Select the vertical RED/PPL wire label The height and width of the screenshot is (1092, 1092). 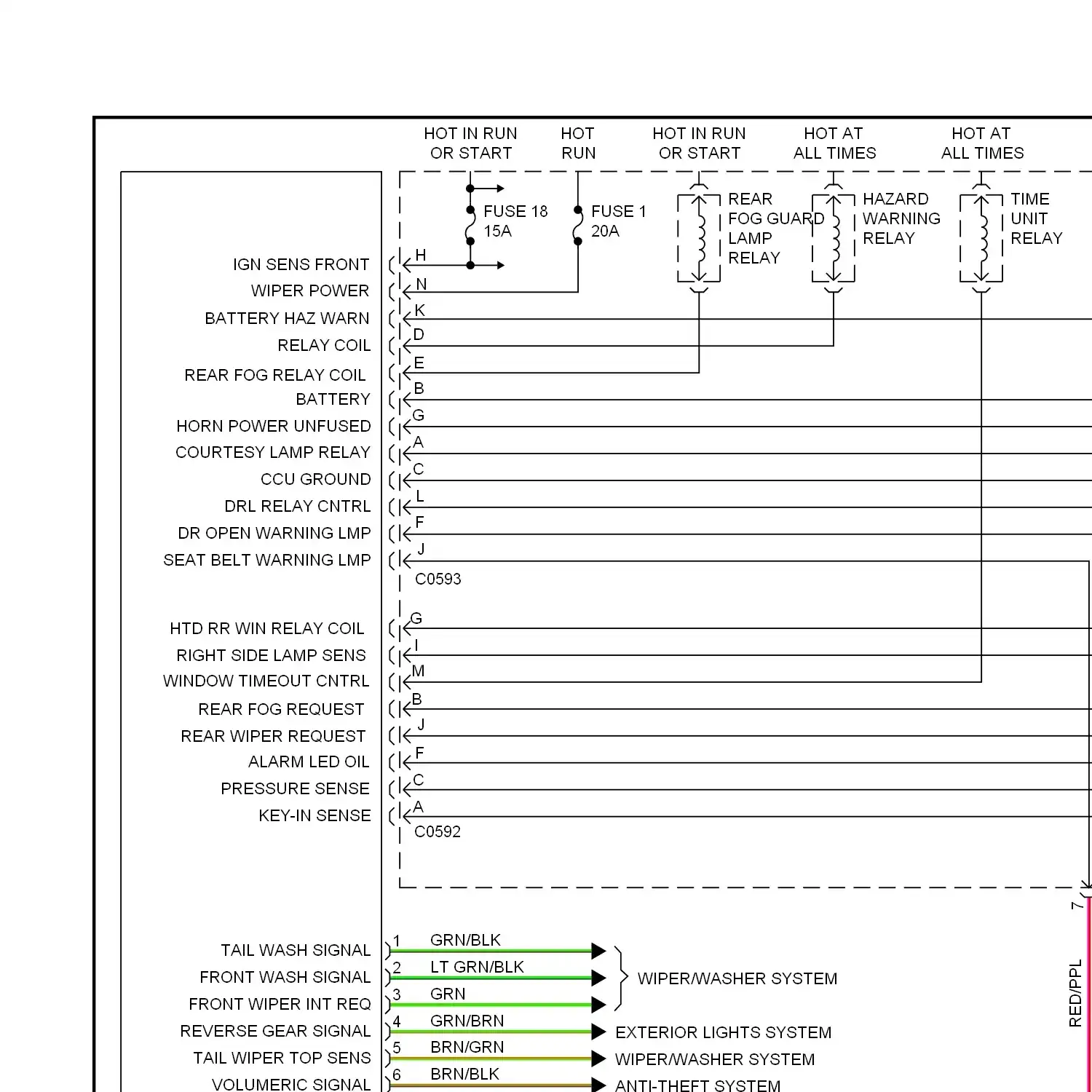tap(1075, 994)
